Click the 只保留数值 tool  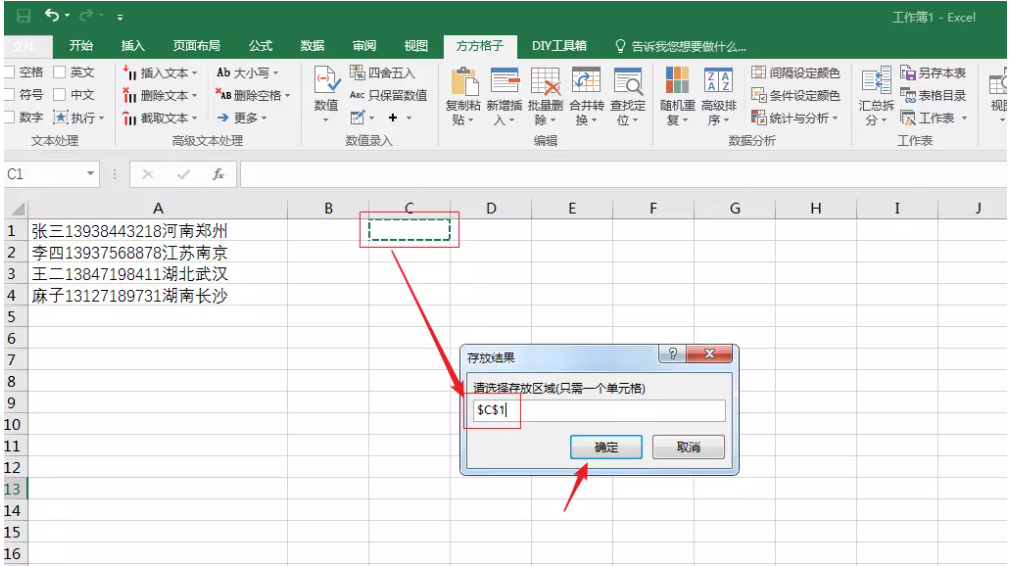388,95
